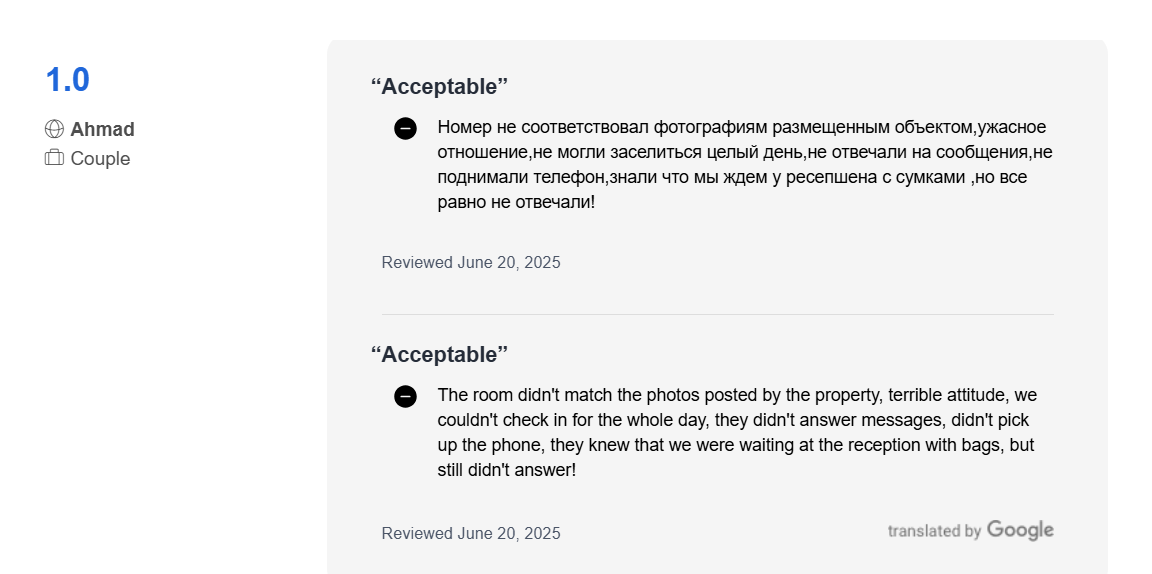Click the translated English review text

coord(737,433)
